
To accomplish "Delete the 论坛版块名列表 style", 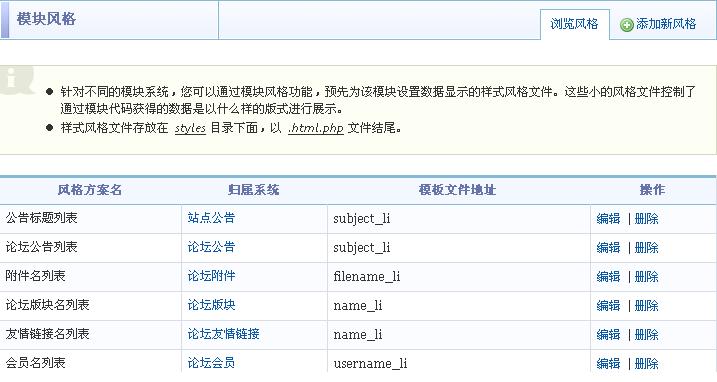I will pos(647,306).
